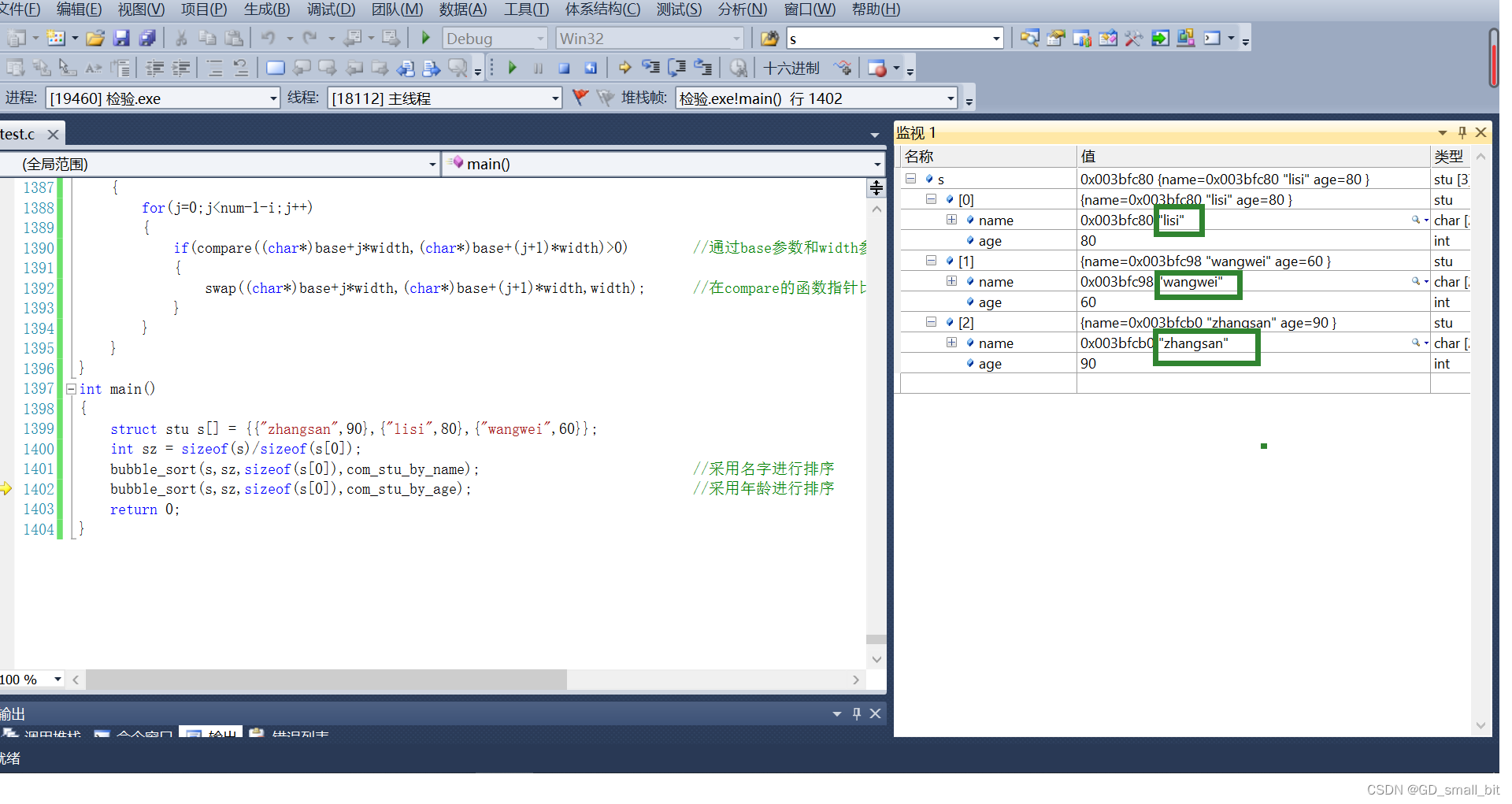This screenshot has height=804, width=1512.
Task: Toggle auto-hide pin on 输出 panel
Action: pos(857,713)
